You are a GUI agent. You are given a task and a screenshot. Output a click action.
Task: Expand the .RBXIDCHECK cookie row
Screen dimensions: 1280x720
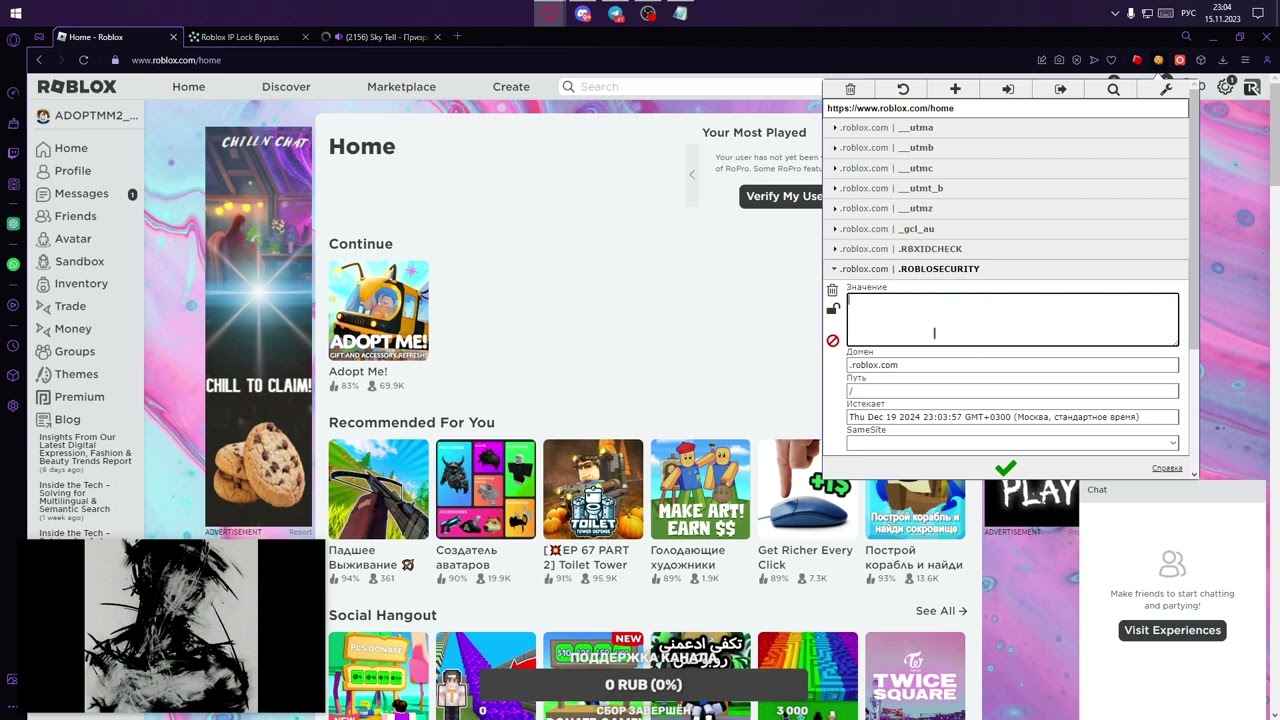point(1005,249)
